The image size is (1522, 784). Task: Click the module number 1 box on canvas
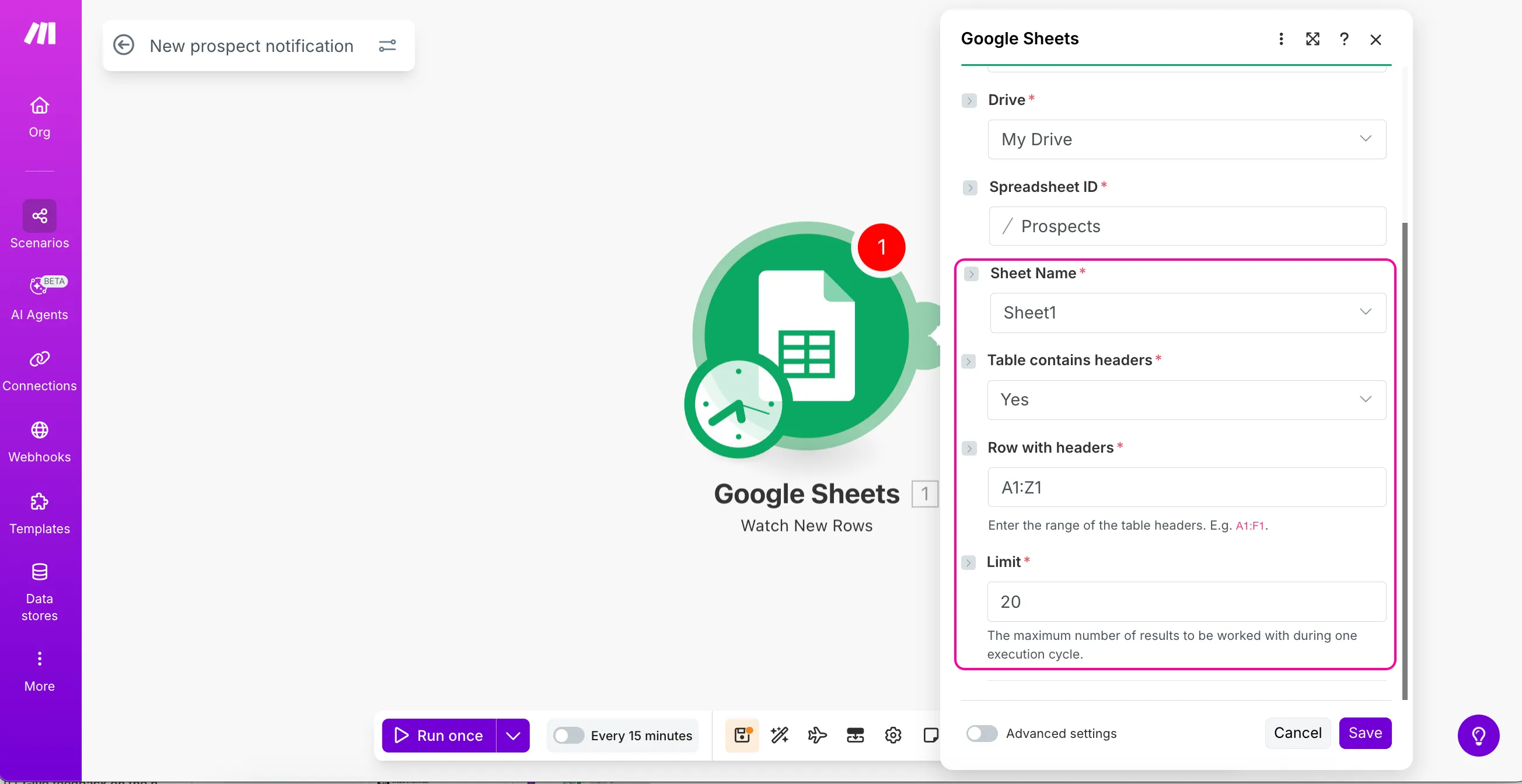(924, 494)
